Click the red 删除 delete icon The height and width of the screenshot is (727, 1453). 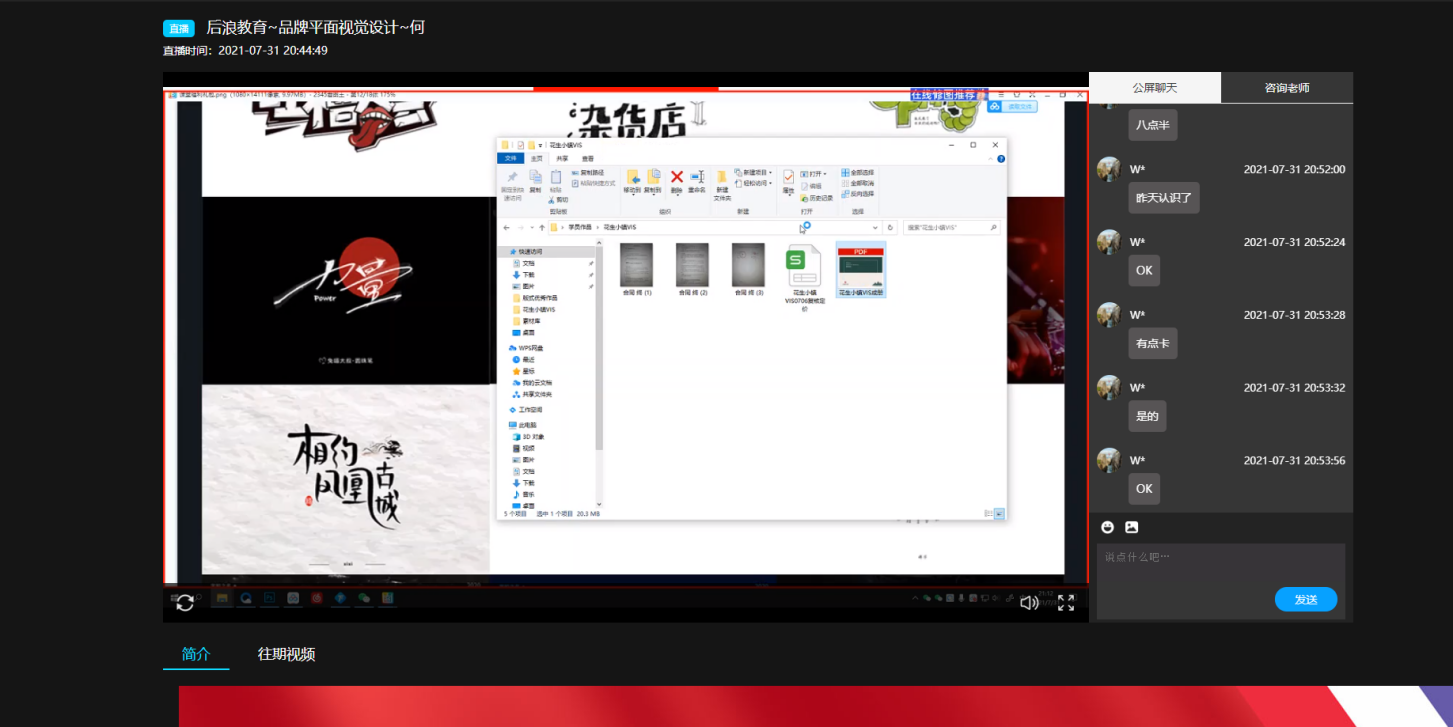point(677,177)
